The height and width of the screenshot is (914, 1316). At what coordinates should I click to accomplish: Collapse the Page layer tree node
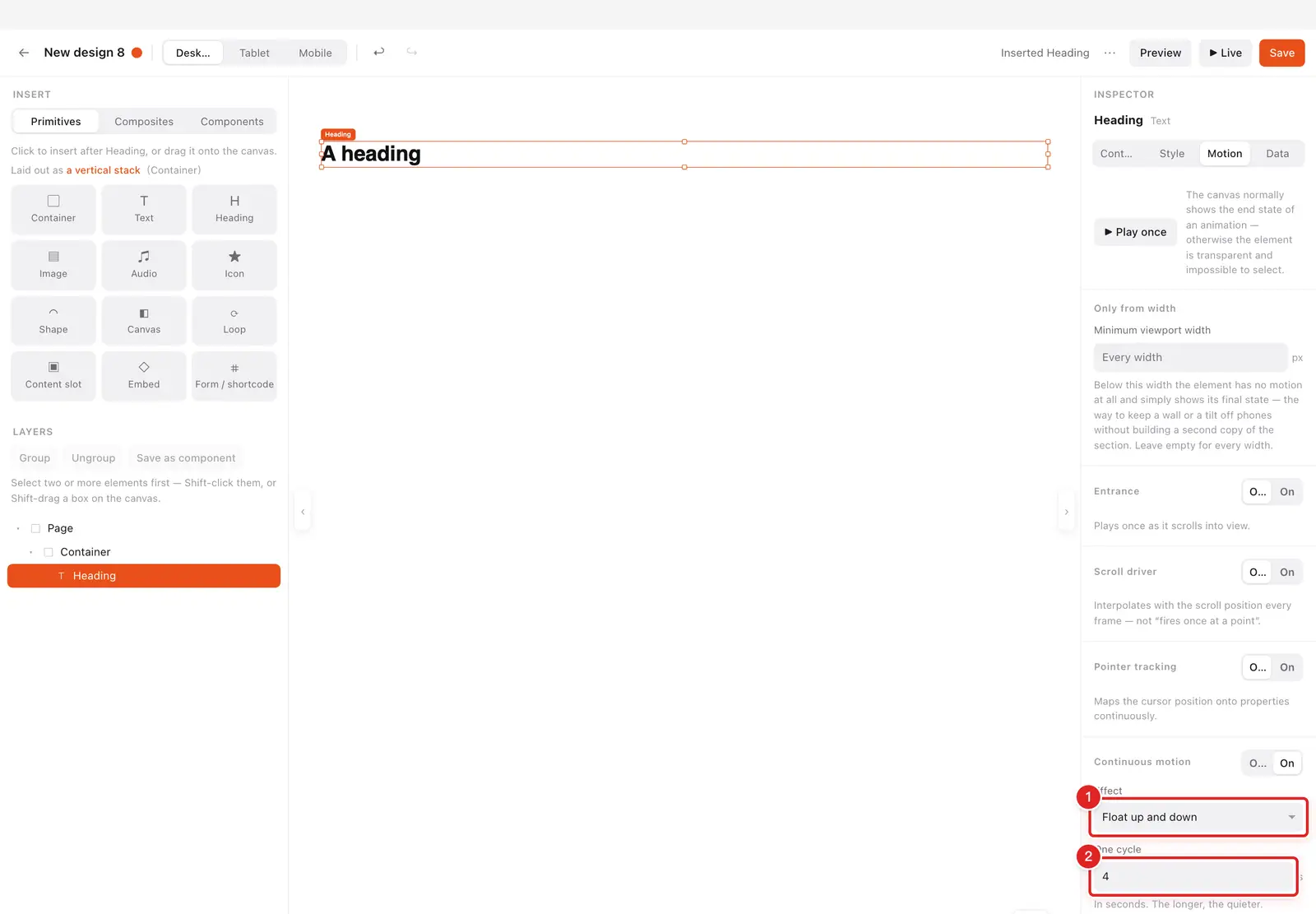18,528
